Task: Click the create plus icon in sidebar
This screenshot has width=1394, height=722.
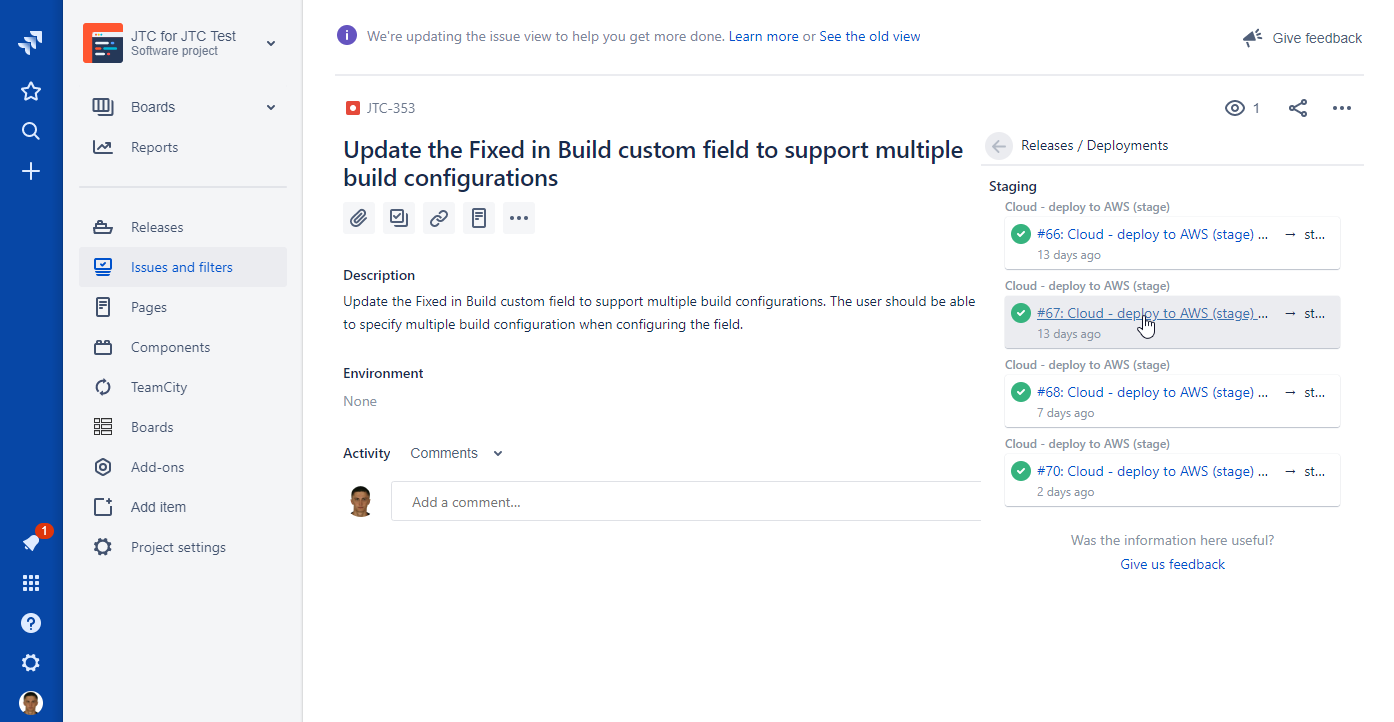Action: click(x=31, y=172)
